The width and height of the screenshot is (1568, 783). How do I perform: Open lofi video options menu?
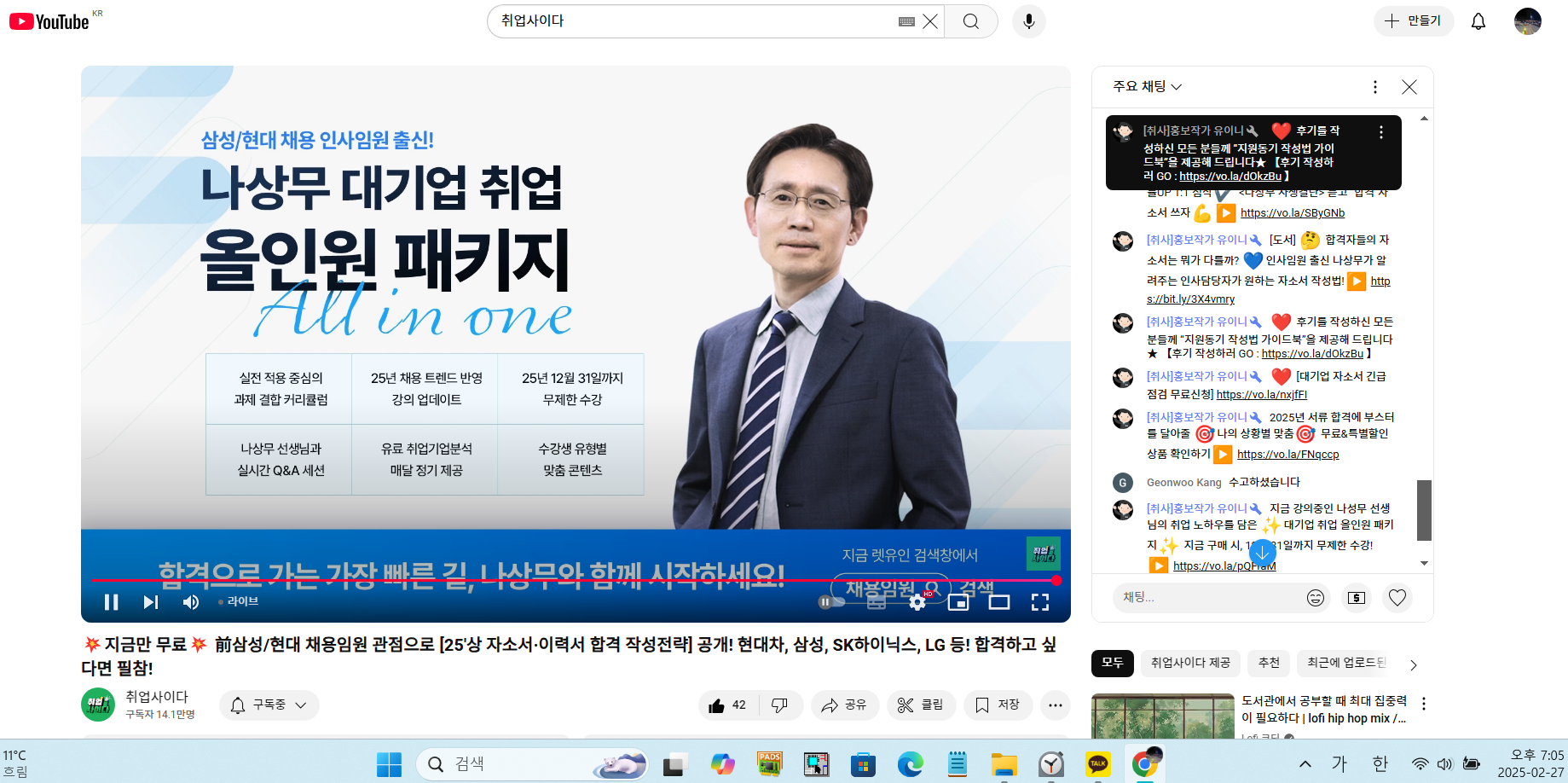tap(1424, 704)
